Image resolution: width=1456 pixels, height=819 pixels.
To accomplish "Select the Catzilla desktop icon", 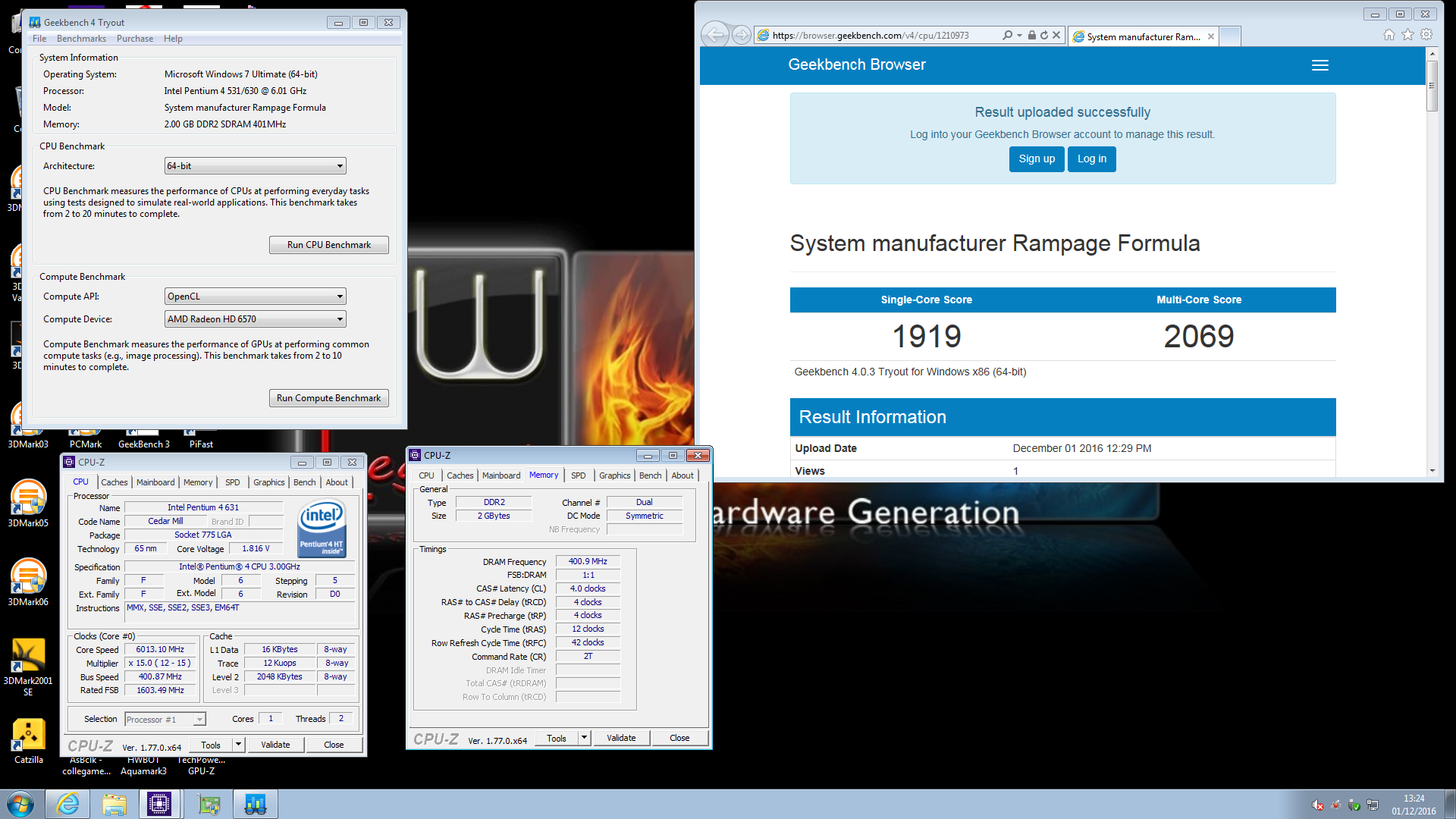I will coord(28,741).
